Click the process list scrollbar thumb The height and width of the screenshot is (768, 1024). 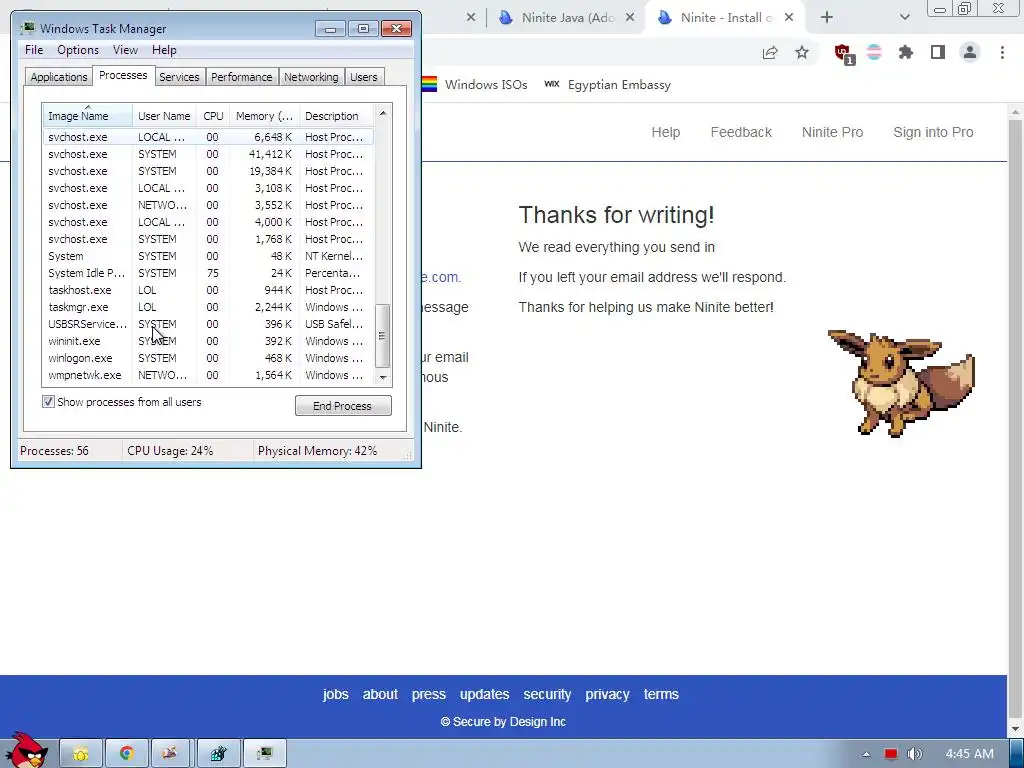pyautogui.click(x=383, y=336)
